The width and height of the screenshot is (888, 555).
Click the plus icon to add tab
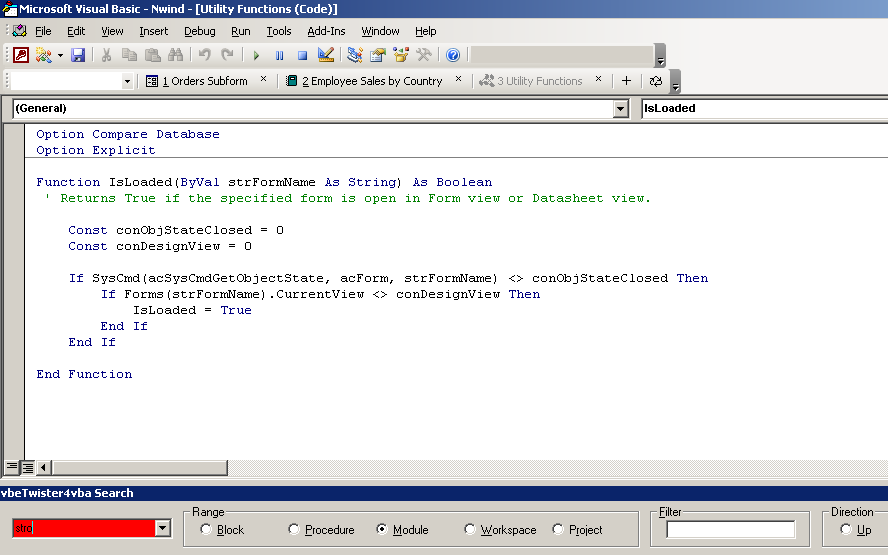626,81
